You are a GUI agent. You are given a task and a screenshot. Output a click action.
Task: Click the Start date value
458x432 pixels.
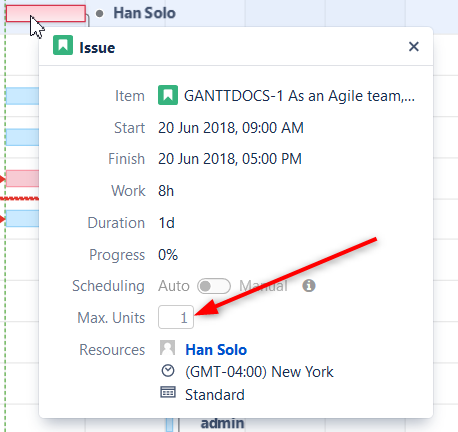tap(231, 128)
